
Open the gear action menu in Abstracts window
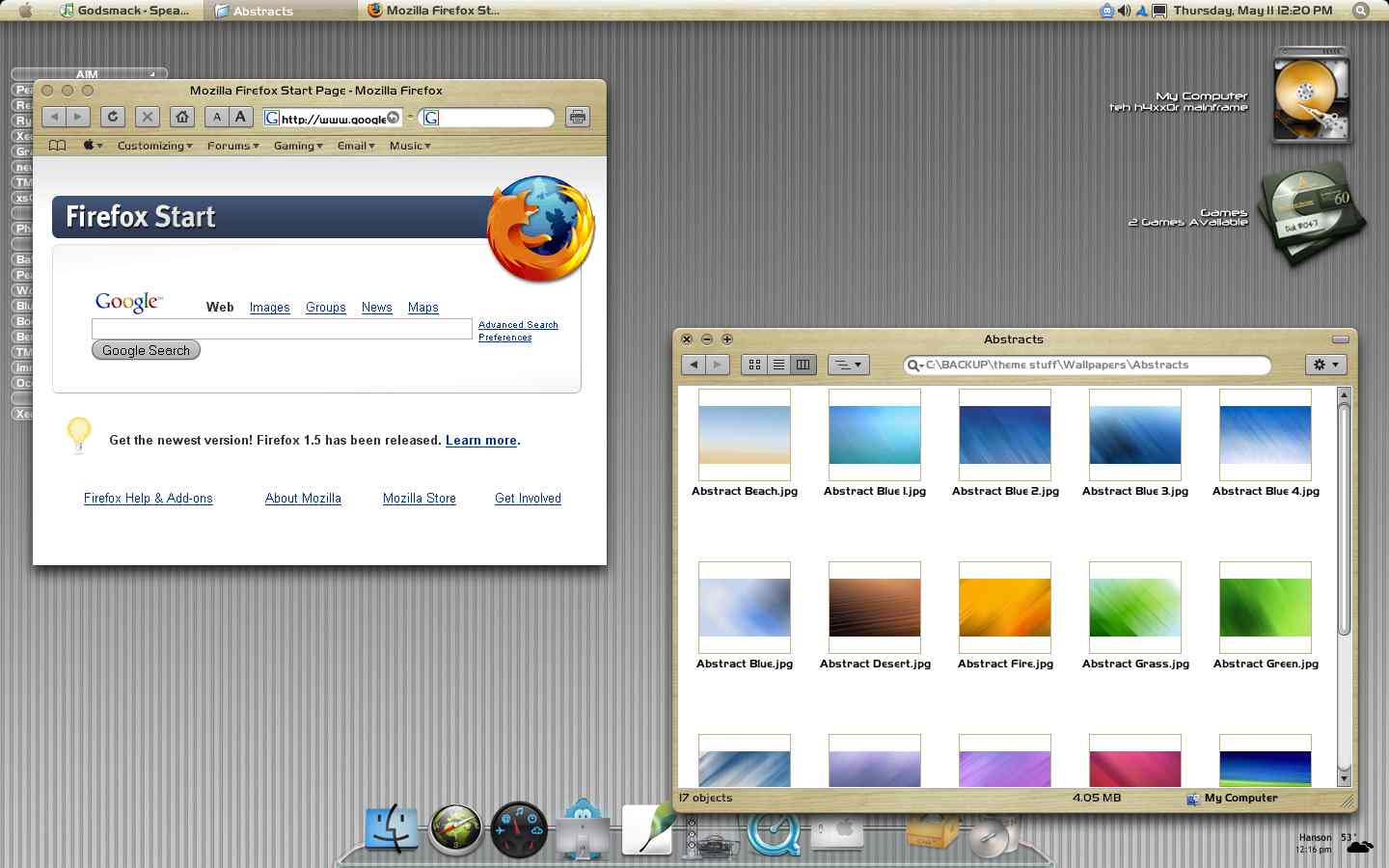[1325, 365]
